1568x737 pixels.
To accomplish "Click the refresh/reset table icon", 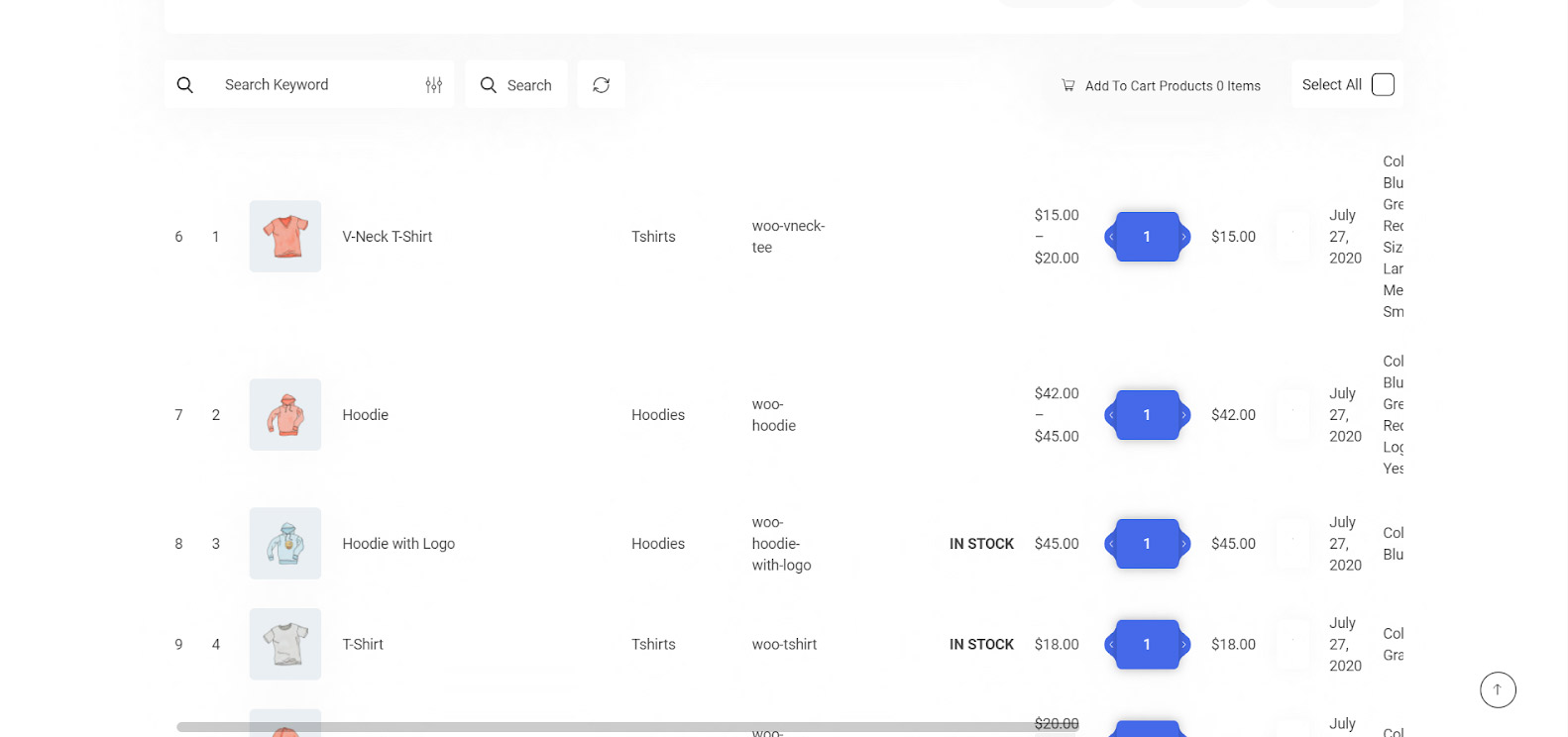I will coord(601,85).
